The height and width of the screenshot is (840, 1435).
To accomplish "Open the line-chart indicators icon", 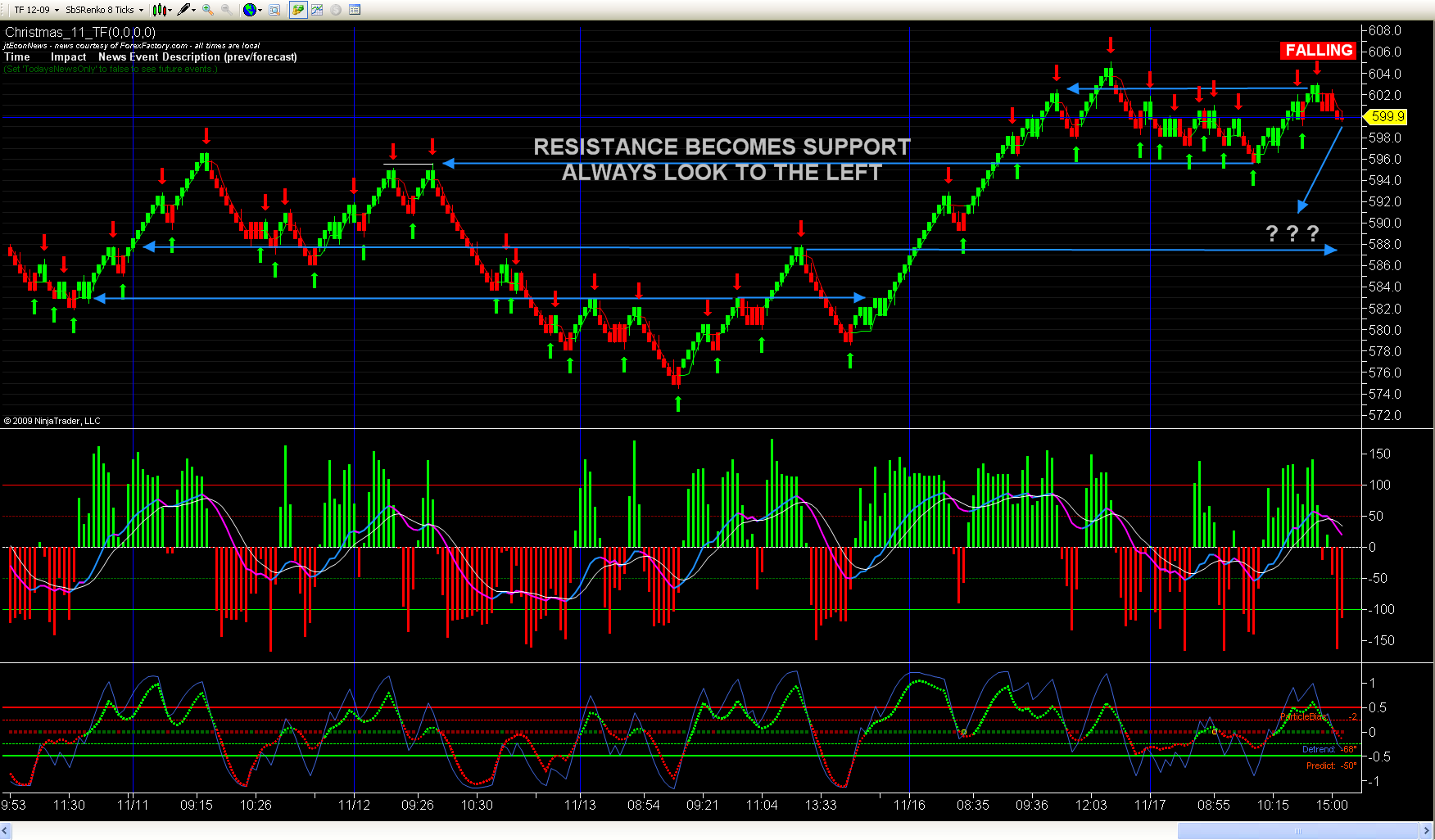I will (x=317, y=10).
